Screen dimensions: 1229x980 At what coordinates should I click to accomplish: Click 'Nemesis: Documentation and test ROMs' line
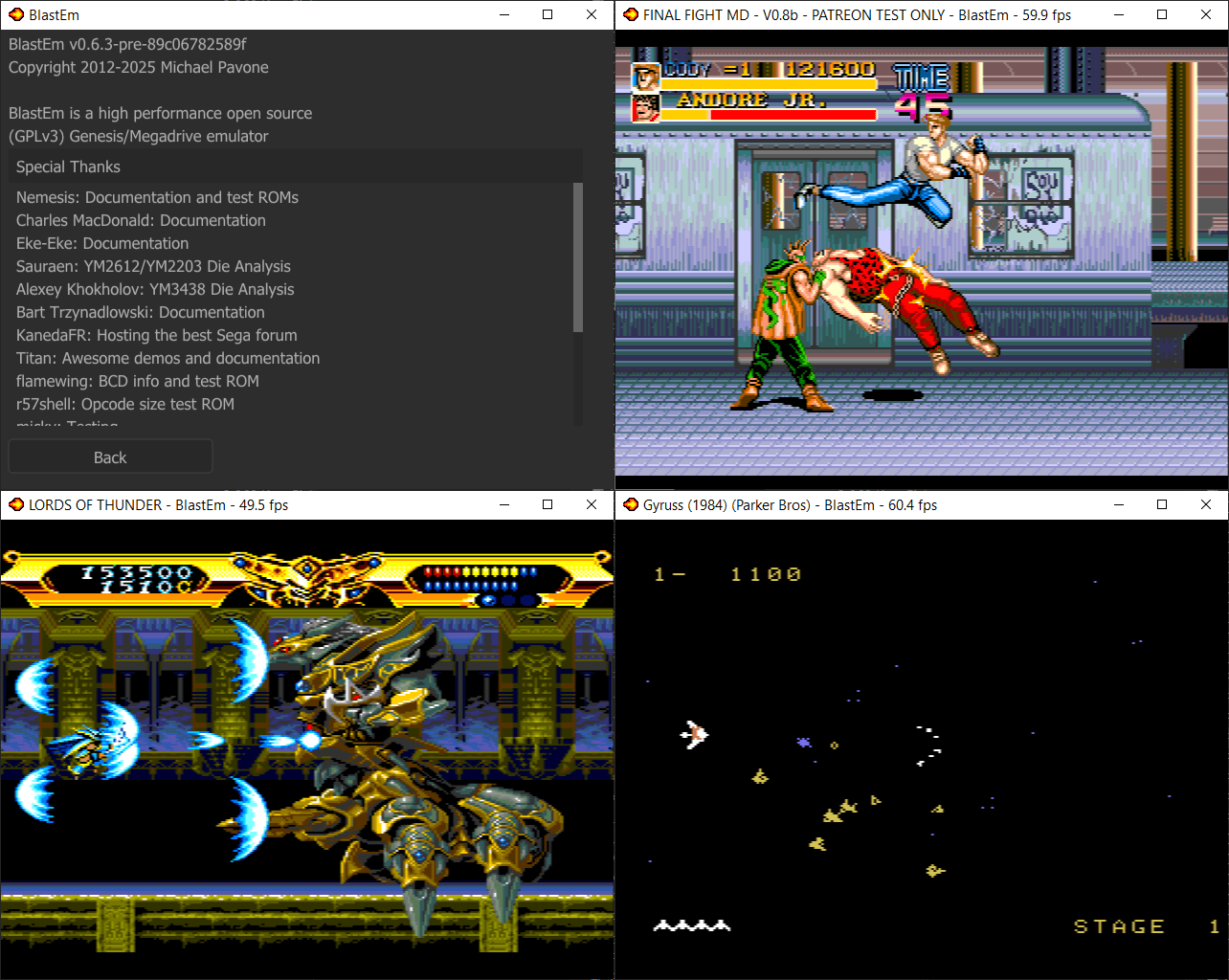pyautogui.click(x=157, y=197)
